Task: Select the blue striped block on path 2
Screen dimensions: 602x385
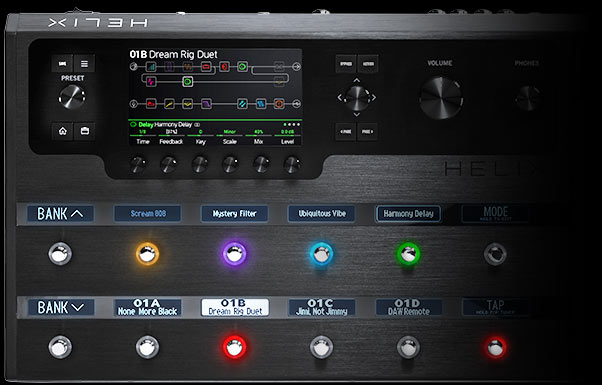Action: point(261,104)
